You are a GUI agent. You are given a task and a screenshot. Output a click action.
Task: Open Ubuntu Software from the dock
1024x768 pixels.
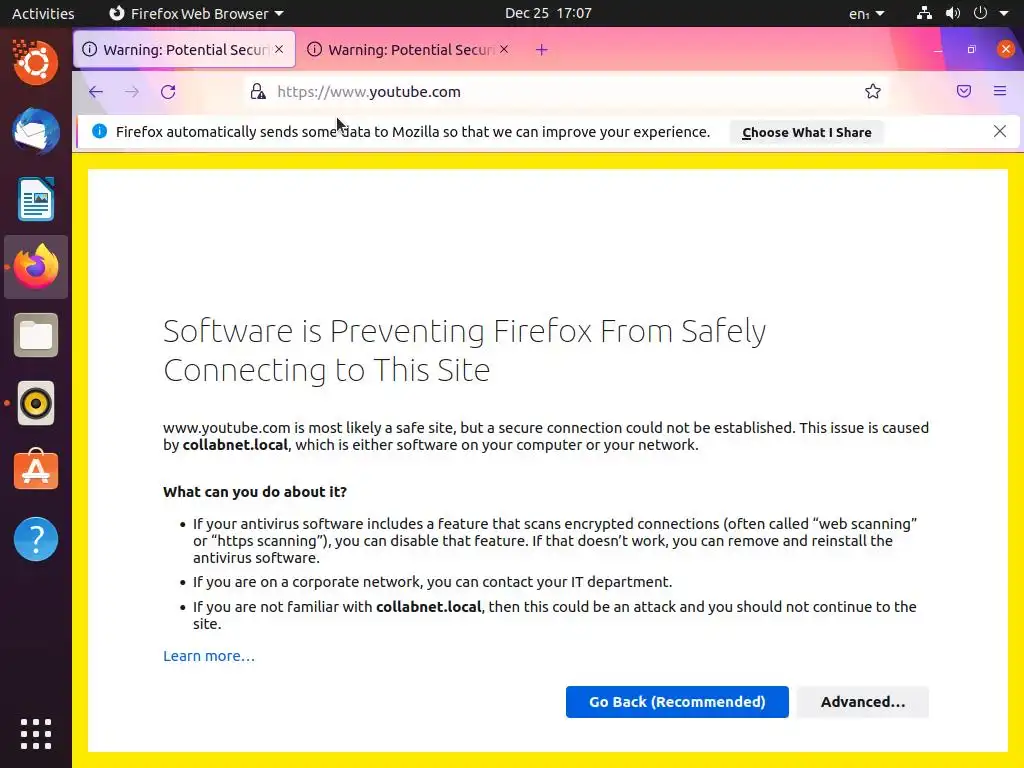(x=36, y=471)
